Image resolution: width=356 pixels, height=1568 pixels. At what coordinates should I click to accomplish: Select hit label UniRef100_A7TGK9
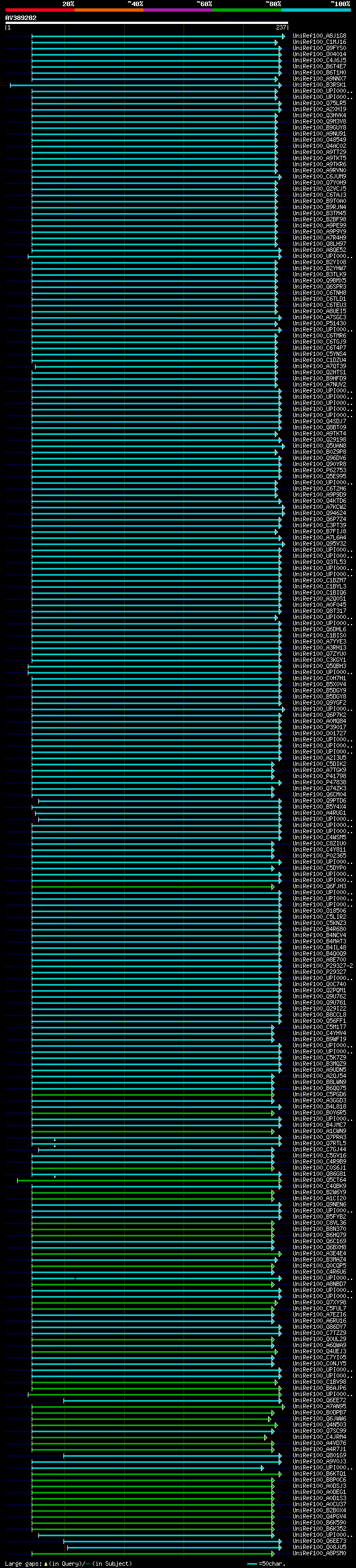point(319,770)
